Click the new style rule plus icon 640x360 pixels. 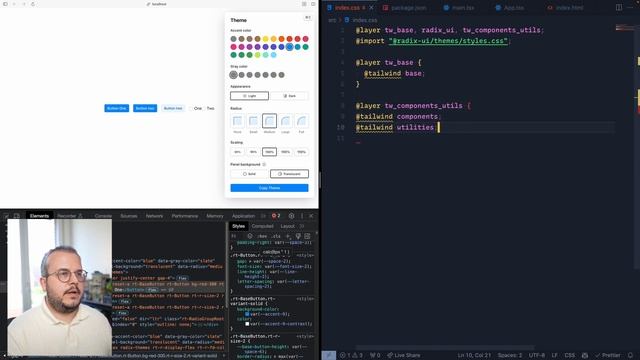coord(288,236)
